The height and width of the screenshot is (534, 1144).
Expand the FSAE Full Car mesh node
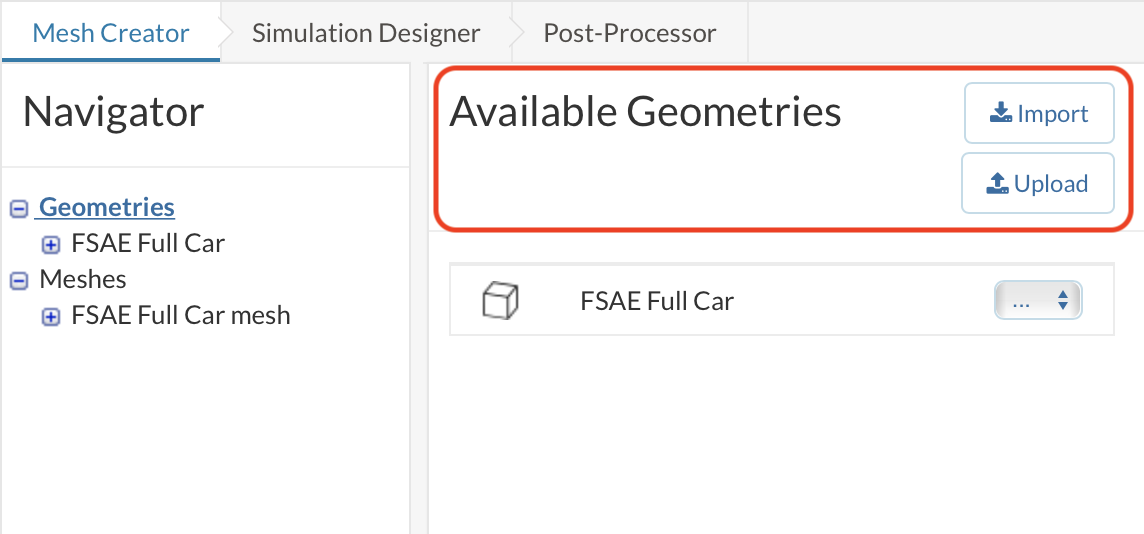pos(50,317)
